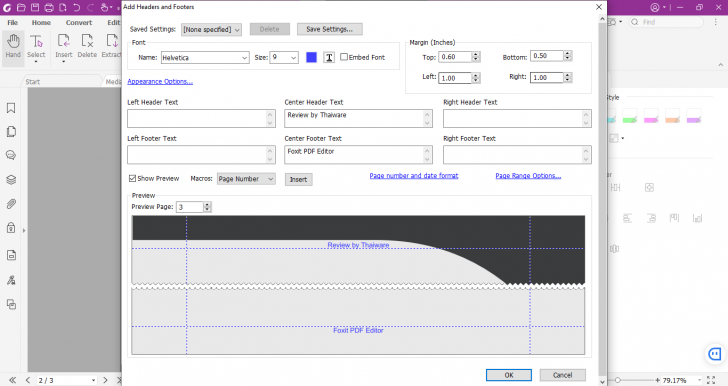Open the Security lock panel icon
The image size is (728, 386).
pos(11,228)
